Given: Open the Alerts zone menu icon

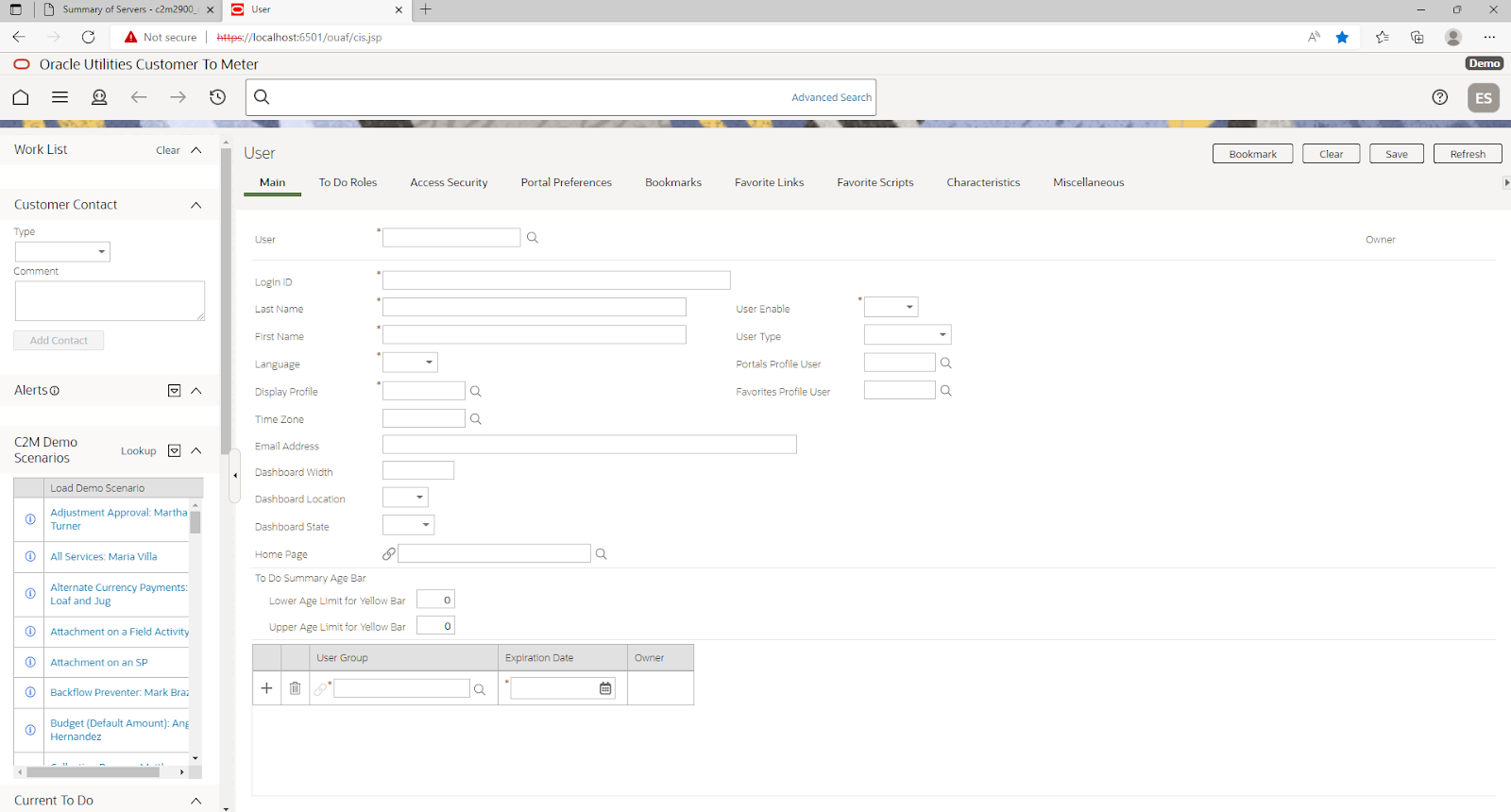Looking at the screenshot, I should [174, 390].
